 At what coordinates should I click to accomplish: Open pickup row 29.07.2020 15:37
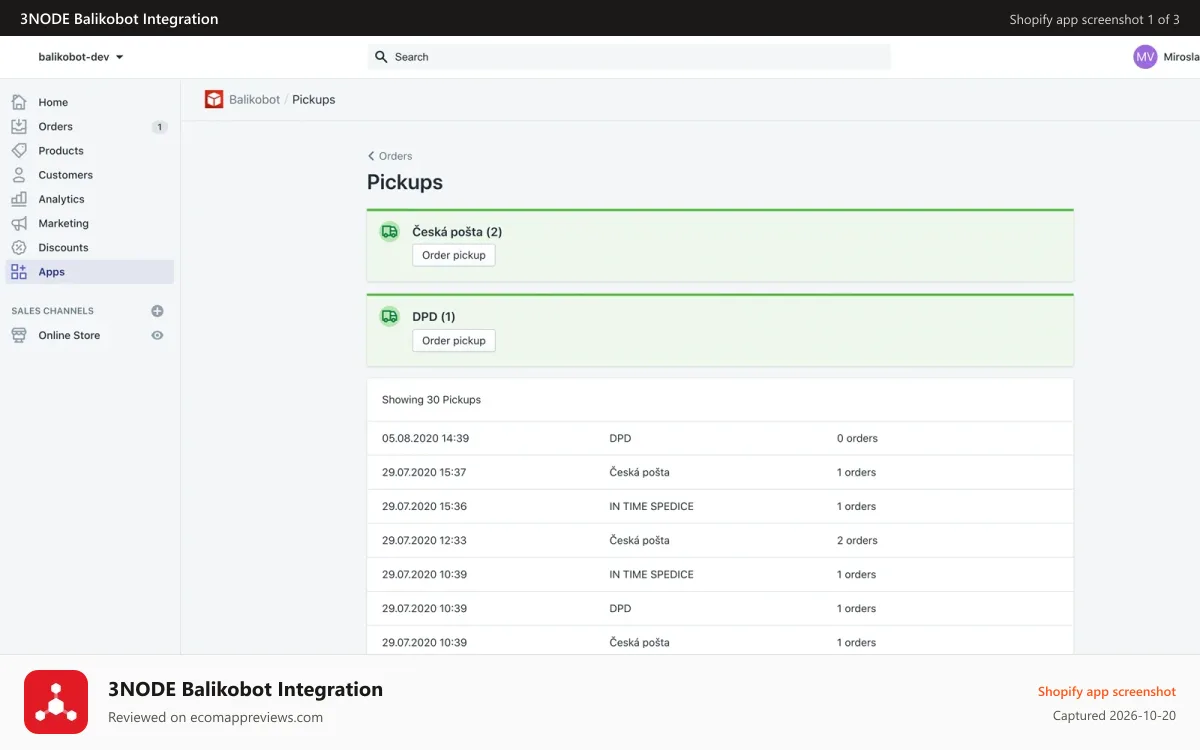pos(720,472)
